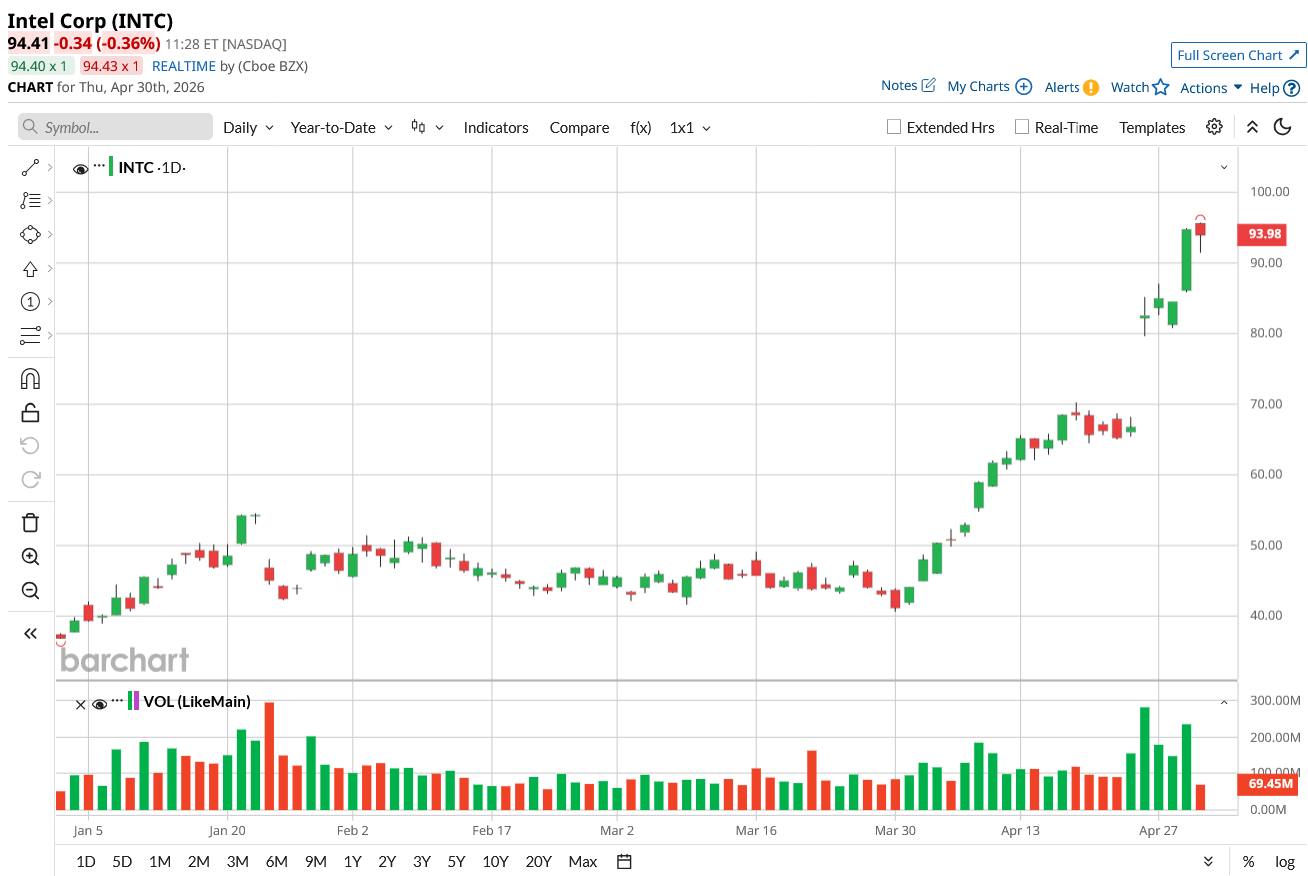This screenshot has width=1308, height=876.
Task: Open the f(x) expressions menu
Action: [641, 127]
